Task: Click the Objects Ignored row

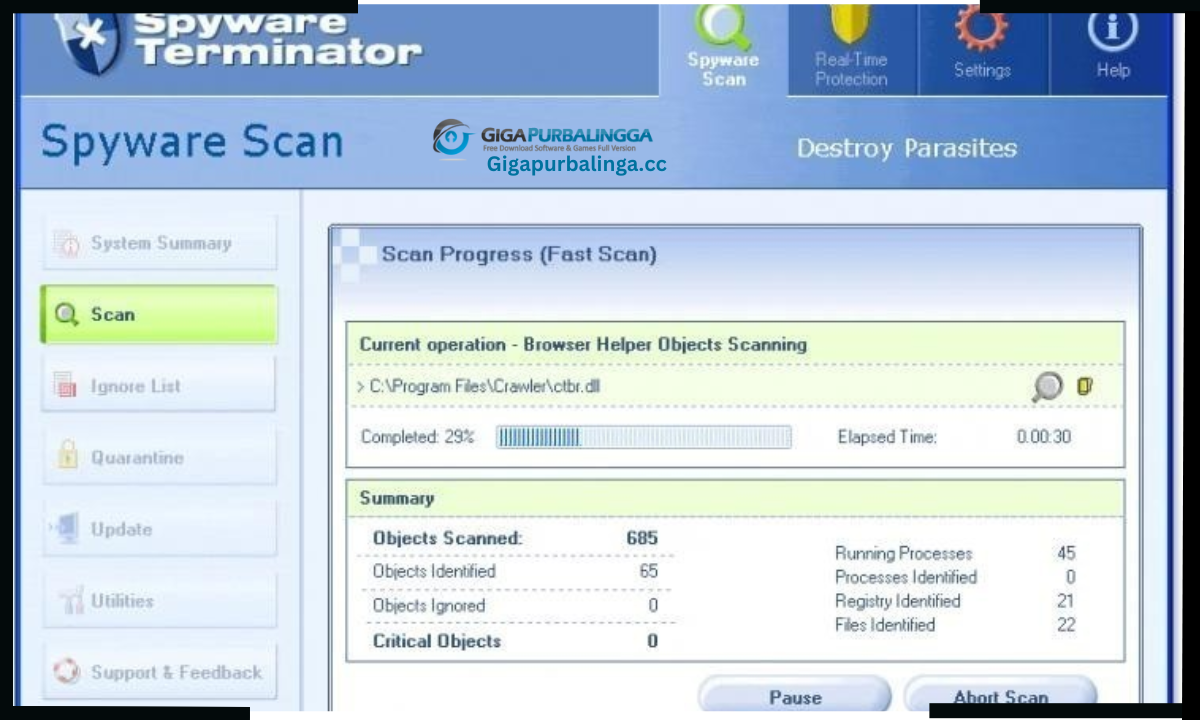Action: [517, 606]
